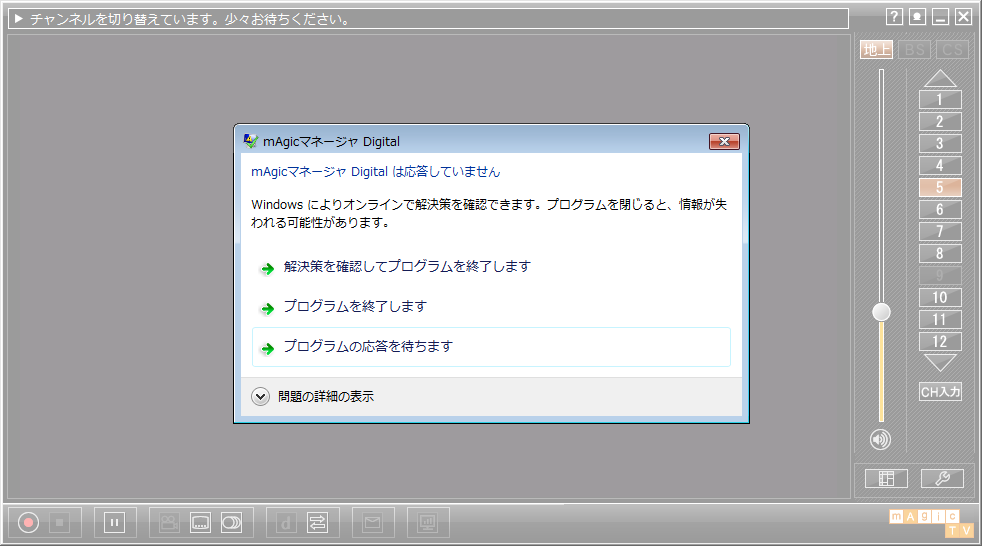Select channel 7 button
The width and height of the screenshot is (982, 546).
940,232
